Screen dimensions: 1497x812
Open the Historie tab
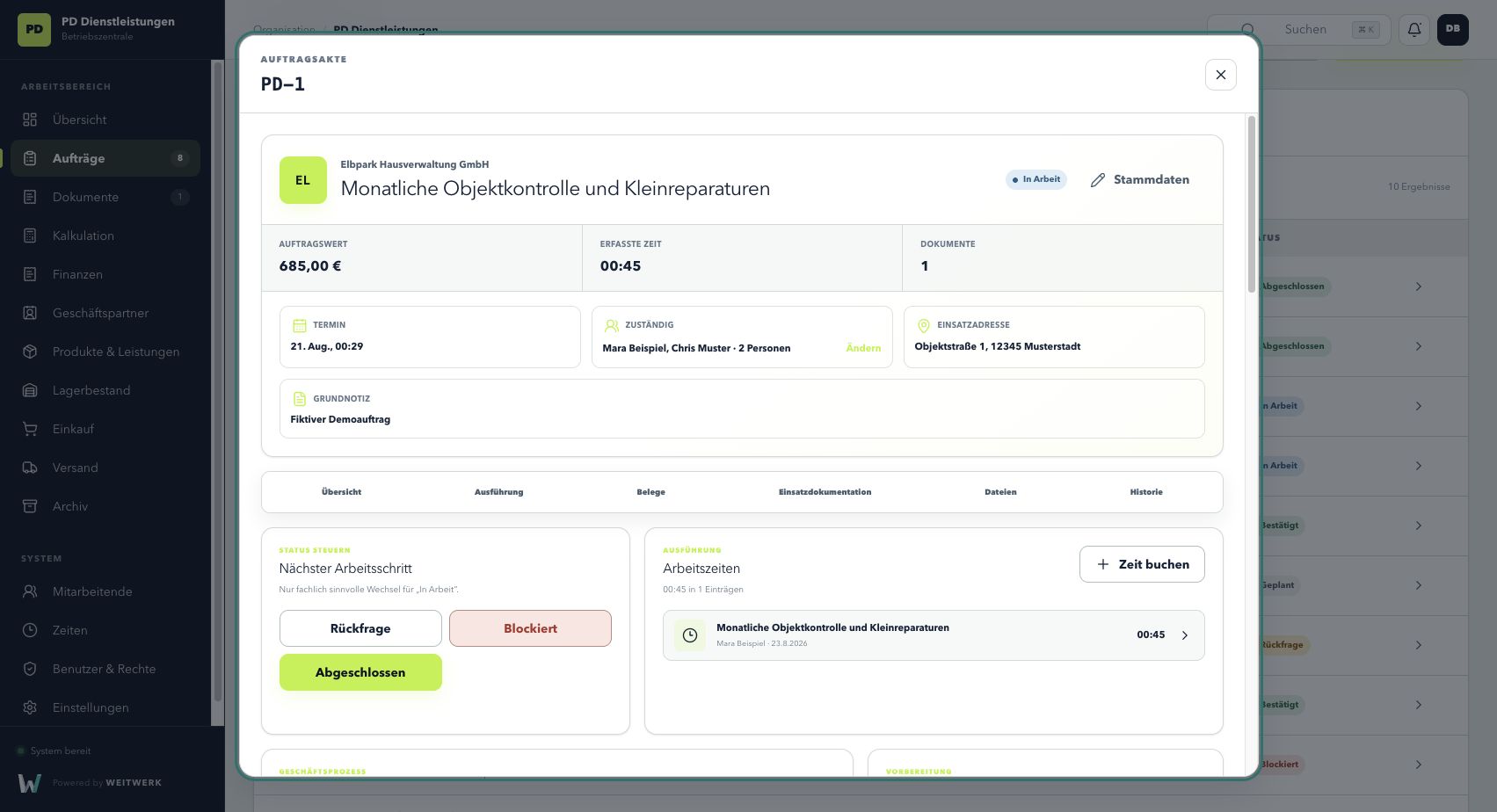pos(1146,492)
